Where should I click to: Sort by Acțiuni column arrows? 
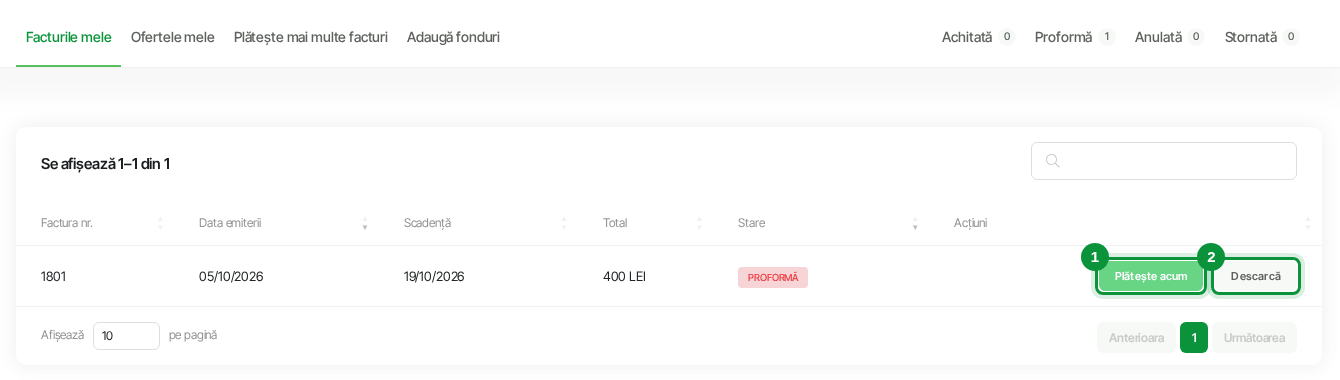(1308, 223)
